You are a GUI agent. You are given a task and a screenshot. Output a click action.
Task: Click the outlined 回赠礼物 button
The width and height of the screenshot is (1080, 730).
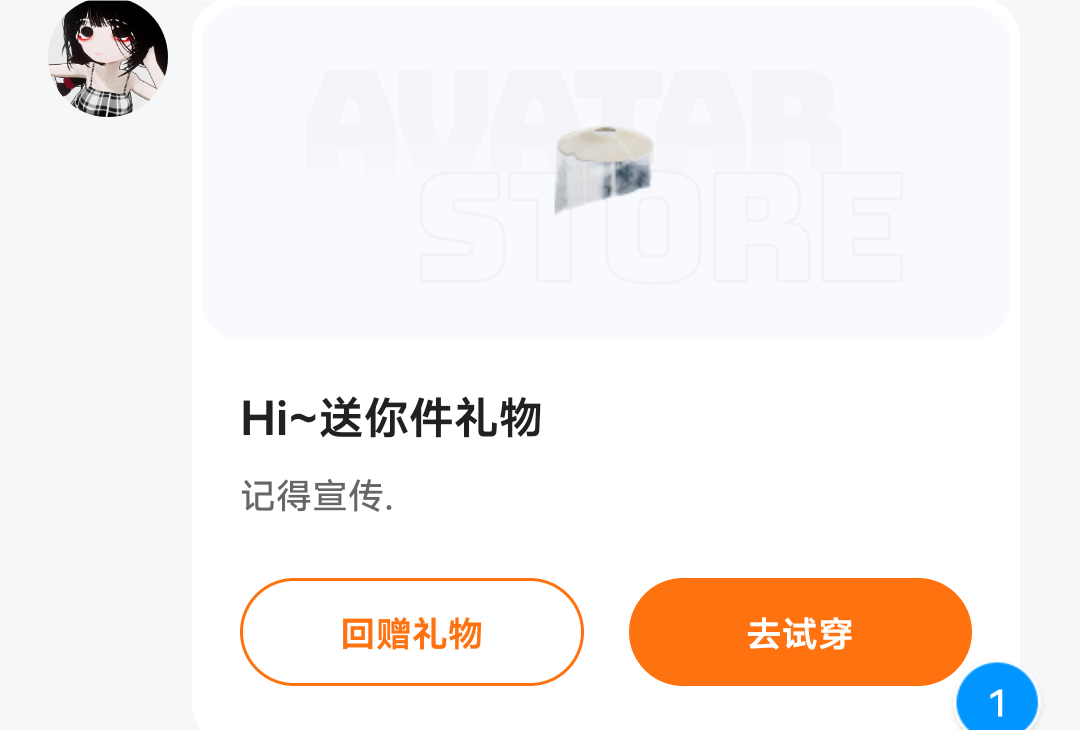(412, 632)
